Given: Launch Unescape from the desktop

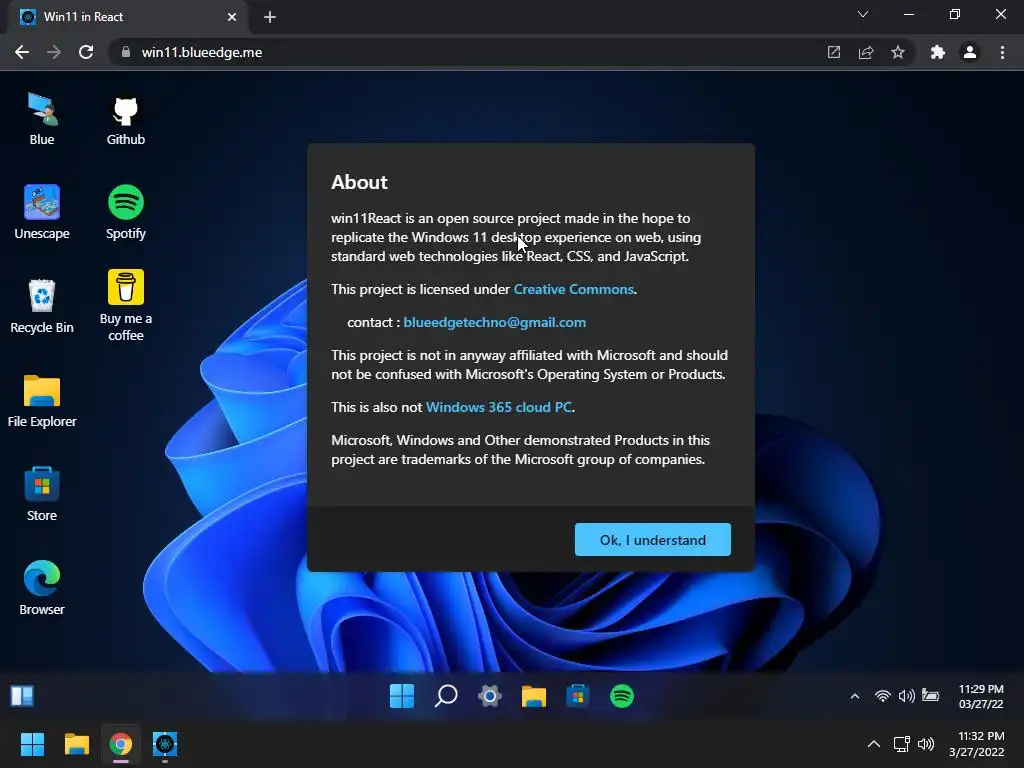Looking at the screenshot, I should (x=42, y=213).
